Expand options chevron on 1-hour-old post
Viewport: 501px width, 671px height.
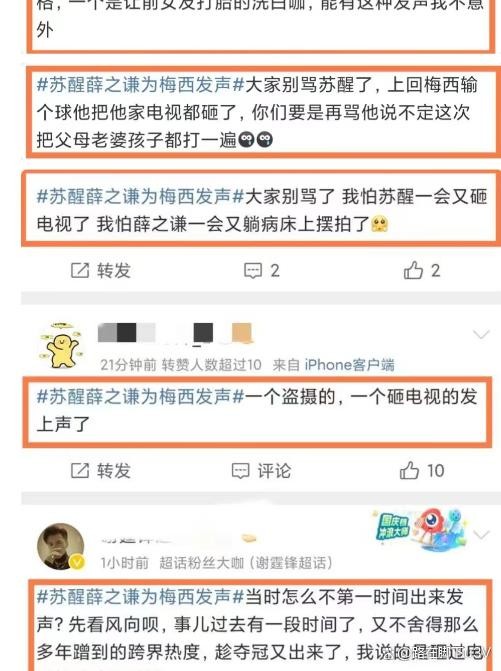(482, 534)
